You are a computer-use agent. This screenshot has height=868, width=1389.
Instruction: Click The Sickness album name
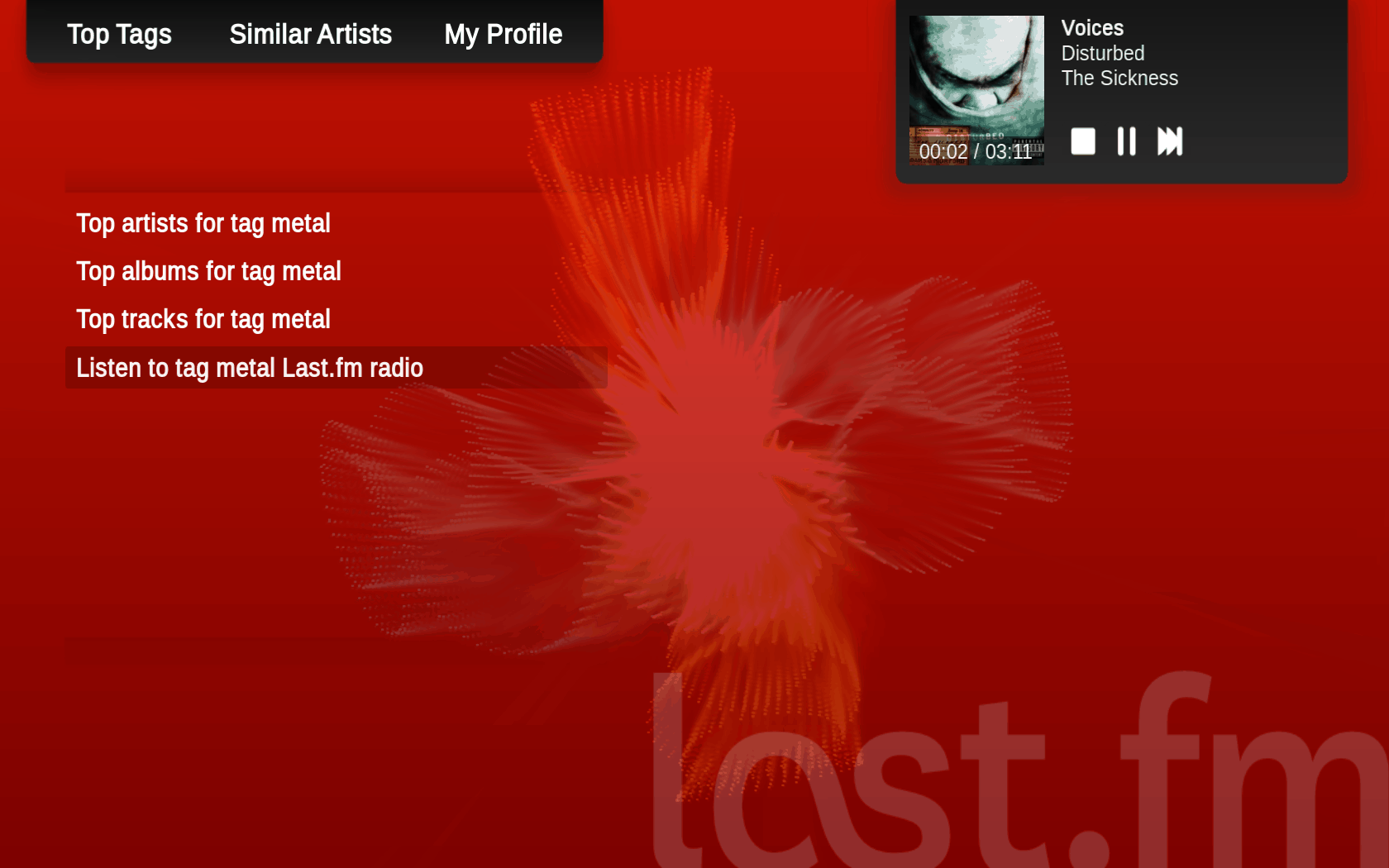coord(1119,78)
